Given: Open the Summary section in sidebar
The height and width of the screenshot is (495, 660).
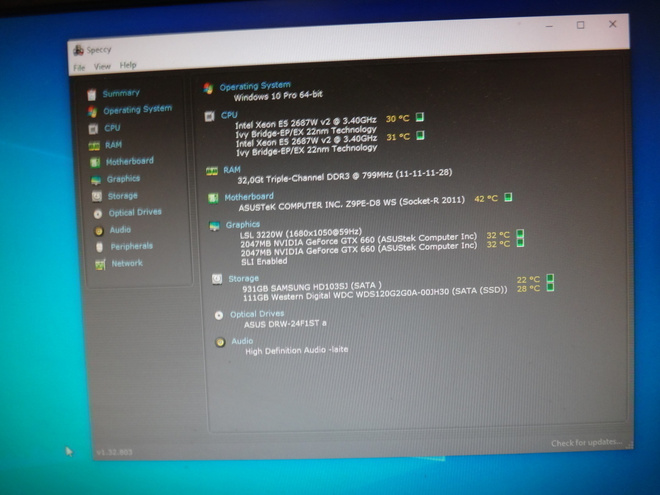Looking at the screenshot, I should [x=121, y=93].
